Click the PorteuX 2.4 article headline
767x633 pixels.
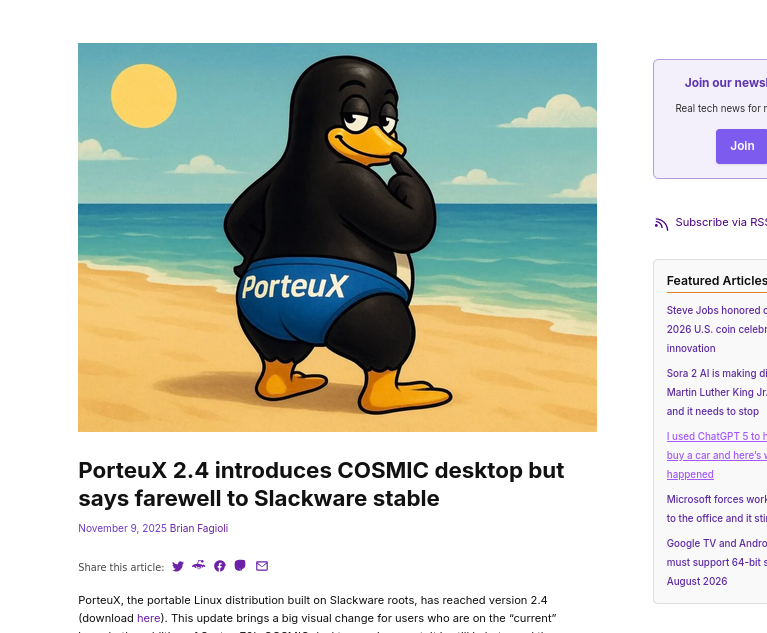pyautogui.click(x=321, y=484)
